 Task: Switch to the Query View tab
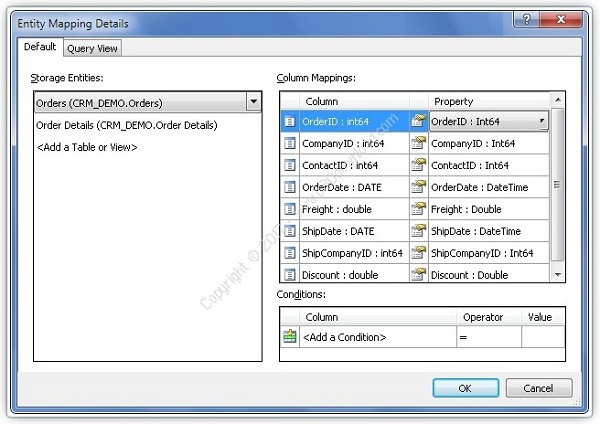[x=92, y=49]
